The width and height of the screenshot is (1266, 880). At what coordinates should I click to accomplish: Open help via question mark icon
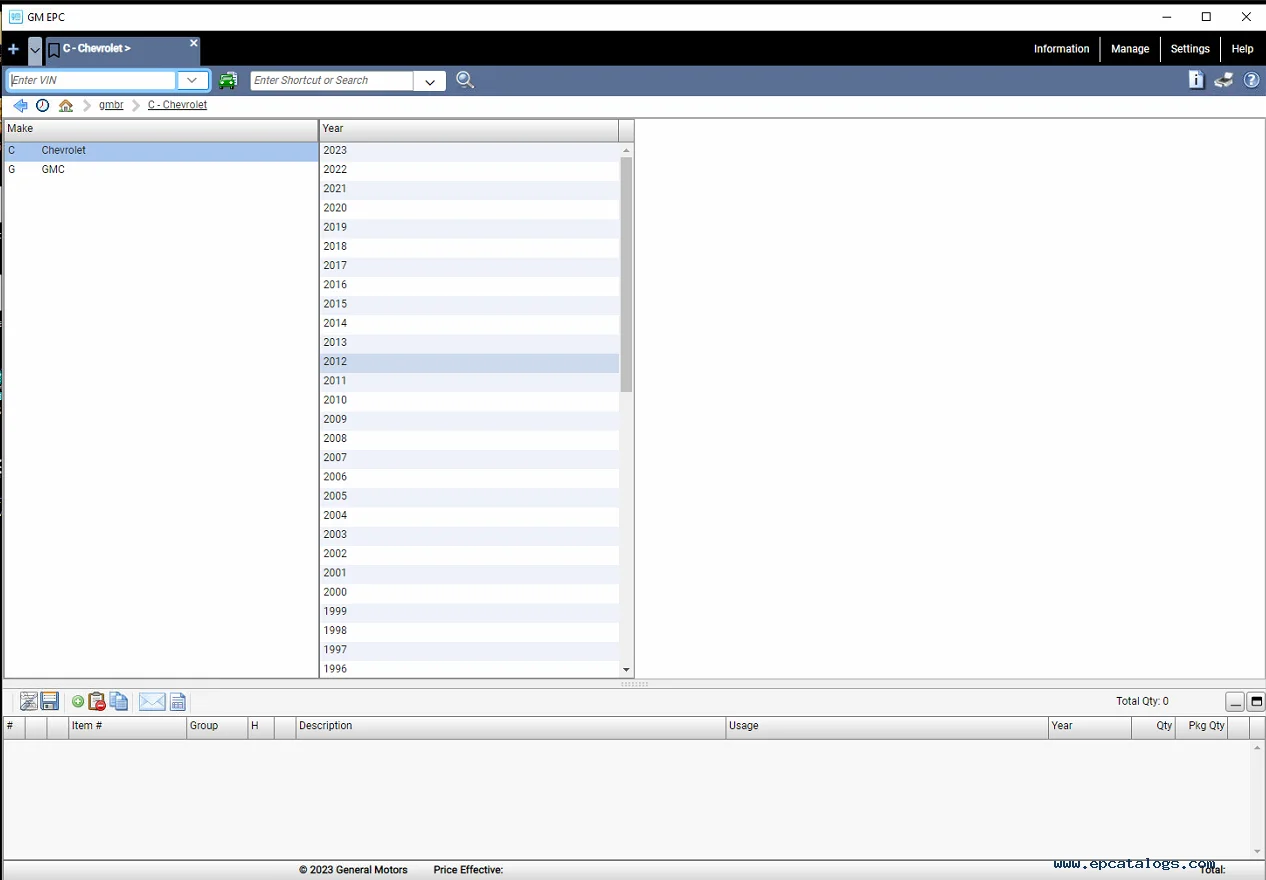tap(1251, 80)
